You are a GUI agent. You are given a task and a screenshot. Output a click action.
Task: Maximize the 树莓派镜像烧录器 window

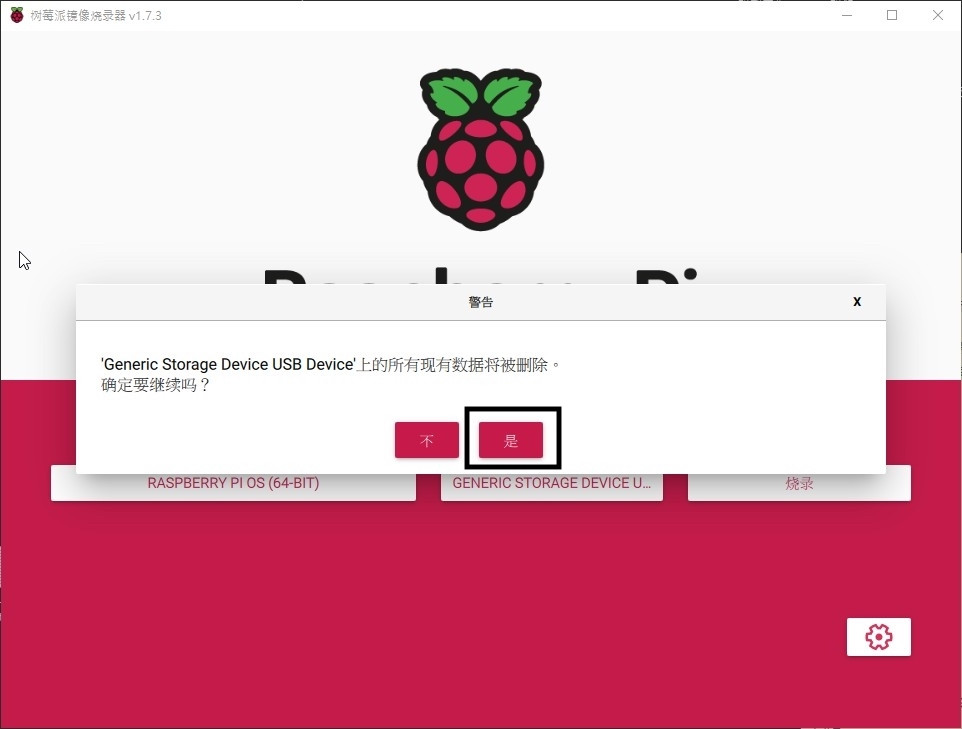(x=892, y=15)
